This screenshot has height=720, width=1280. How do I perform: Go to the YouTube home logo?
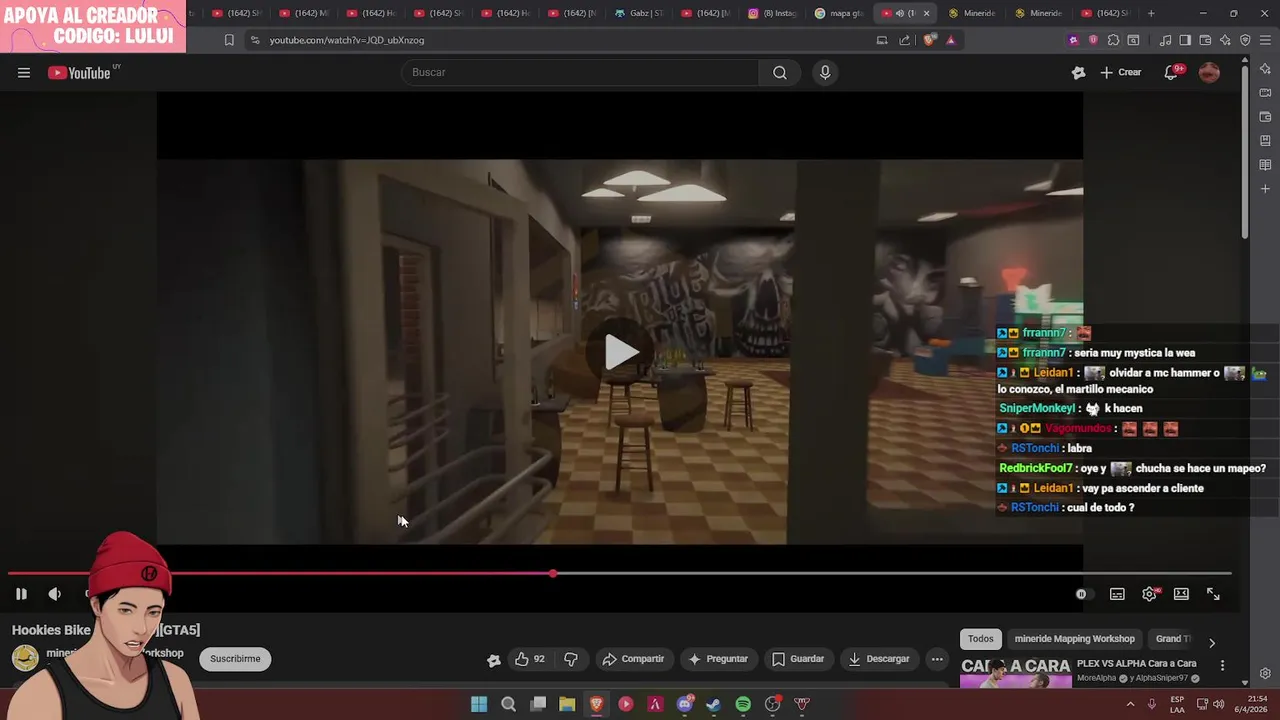tap(82, 72)
